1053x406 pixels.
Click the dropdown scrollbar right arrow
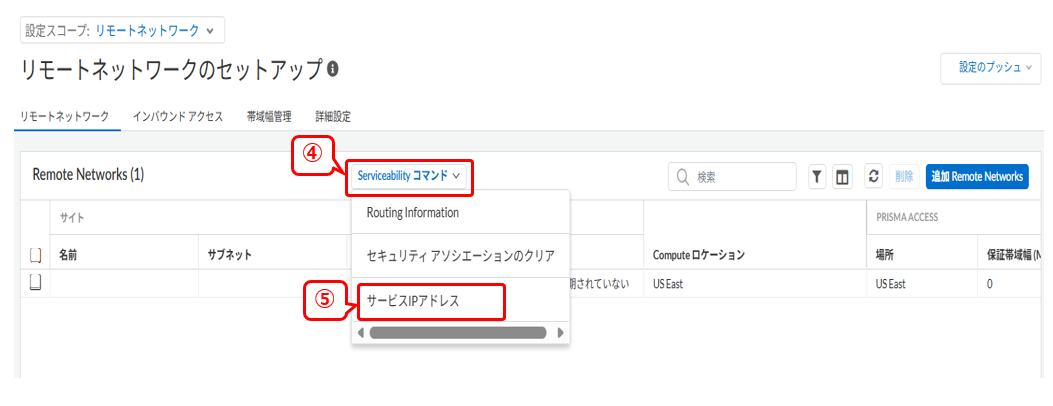tap(561, 333)
